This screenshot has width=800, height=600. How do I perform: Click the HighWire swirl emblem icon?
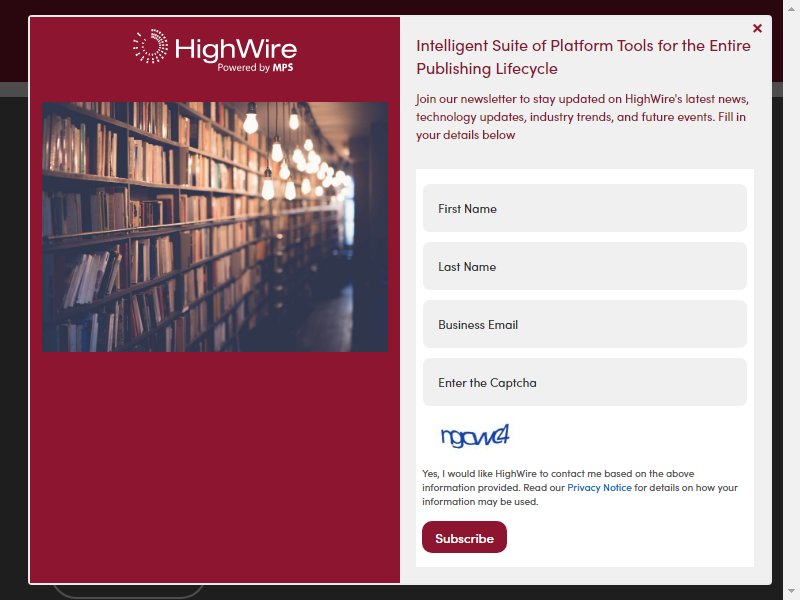click(x=150, y=46)
